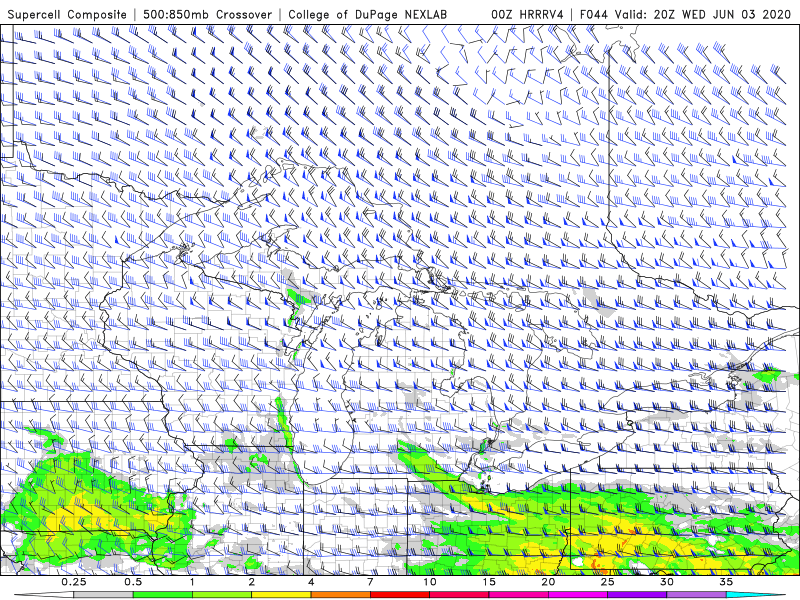The height and width of the screenshot is (600, 800).
Task: Click the "1" legend value
Action: pos(192,582)
